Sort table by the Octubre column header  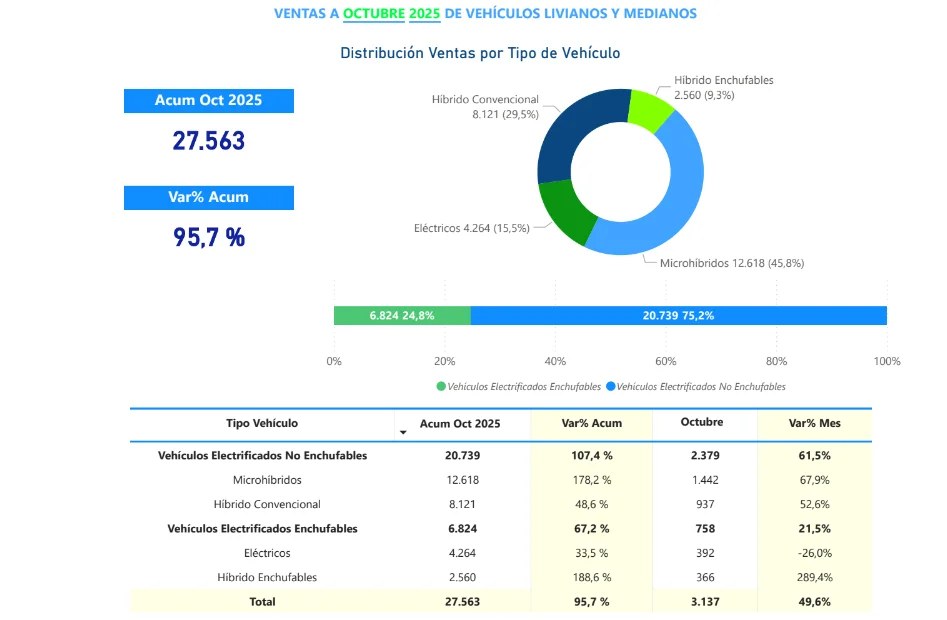click(x=702, y=423)
